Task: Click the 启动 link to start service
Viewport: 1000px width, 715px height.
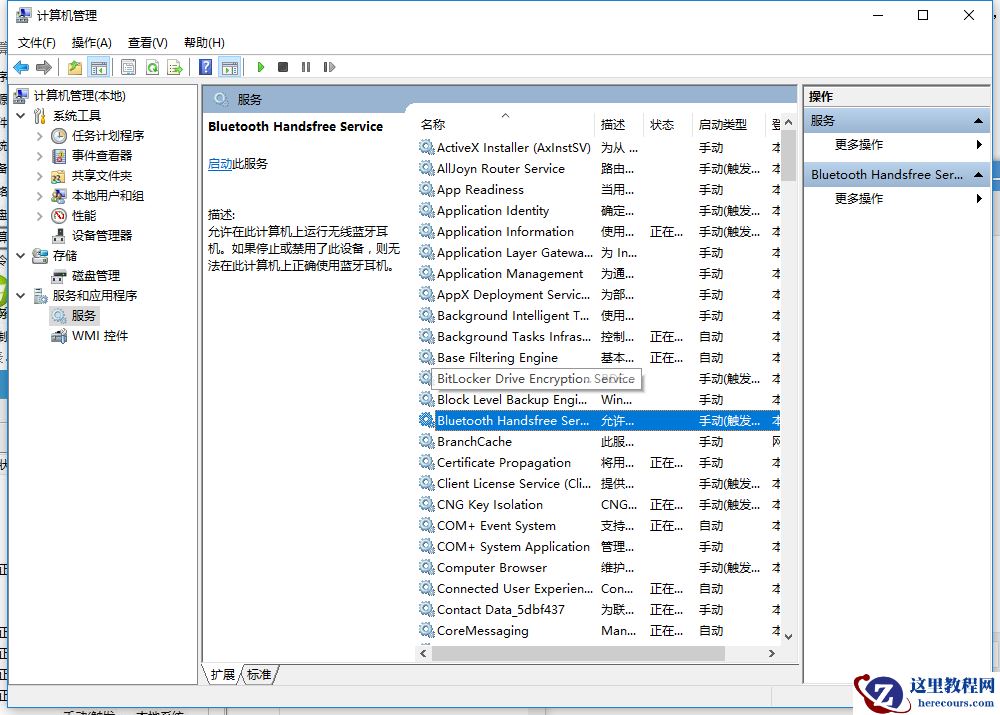Action: click(x=219, y=164)
